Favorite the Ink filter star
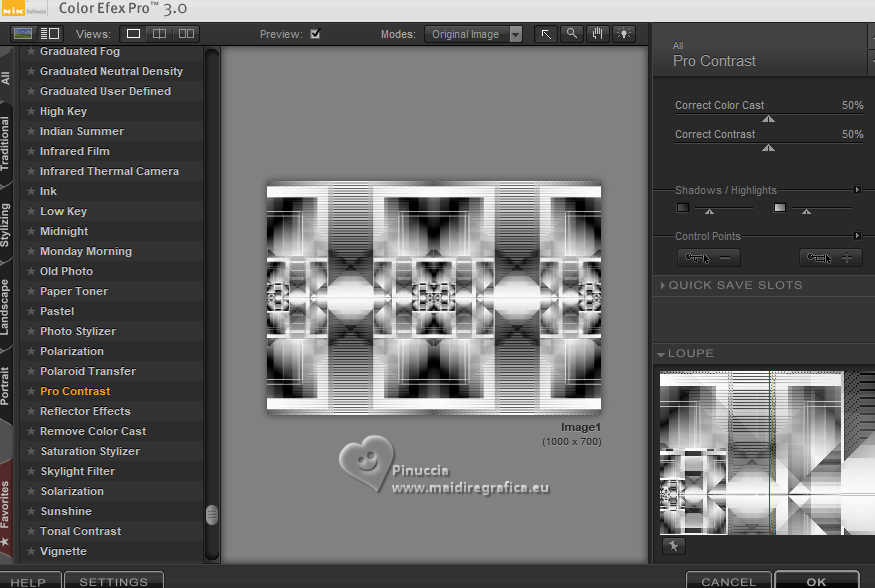 pos(31,191)
